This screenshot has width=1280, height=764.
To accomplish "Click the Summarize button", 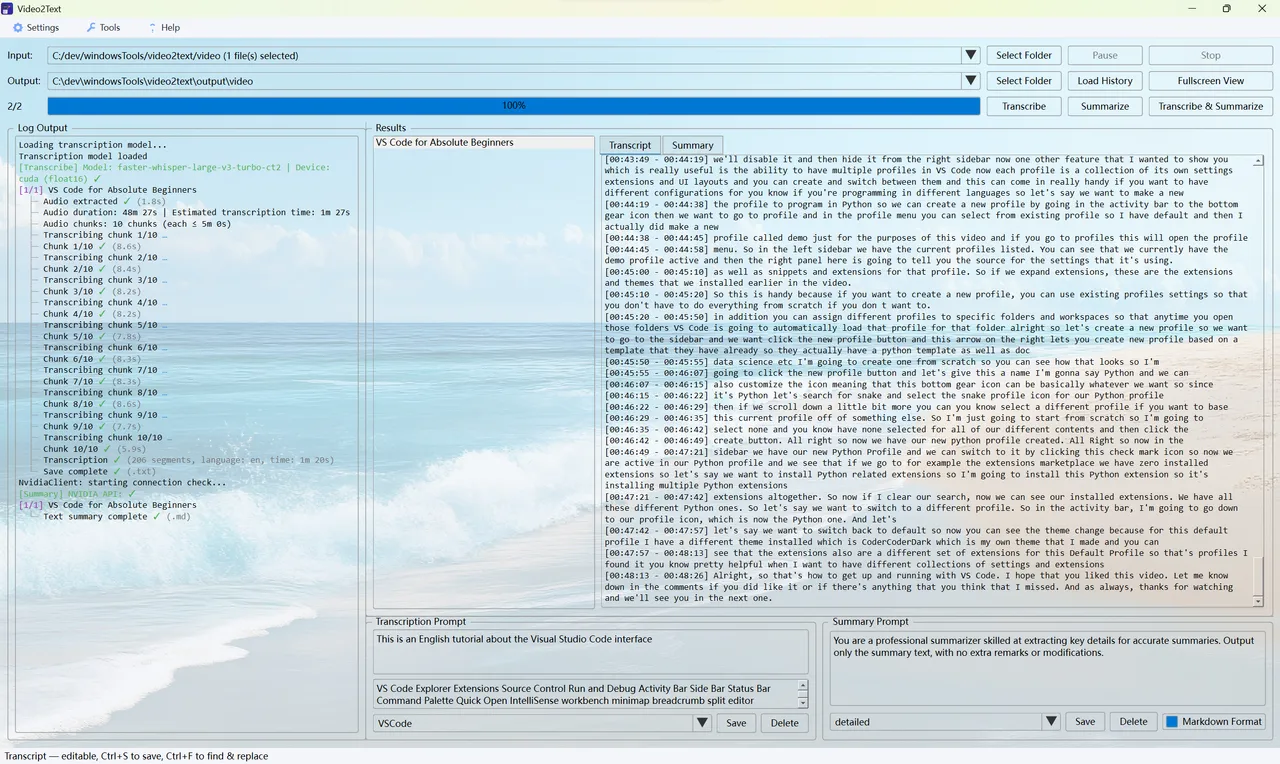I will (x=1105, y=106).
